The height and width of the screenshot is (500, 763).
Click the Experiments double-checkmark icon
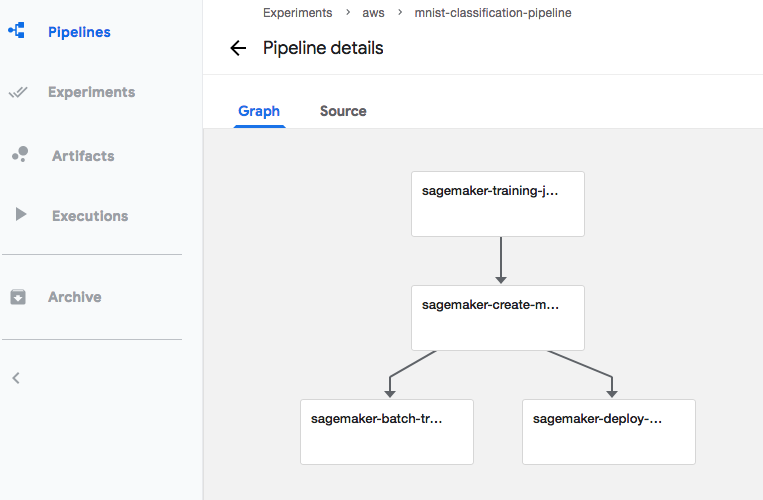tap(17, 92)
